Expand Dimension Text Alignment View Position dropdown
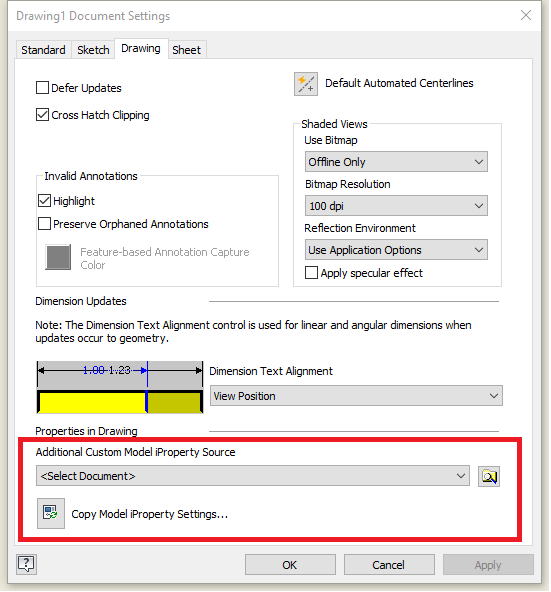The height and width of the screenshot is (592, 551). (356, 396)
